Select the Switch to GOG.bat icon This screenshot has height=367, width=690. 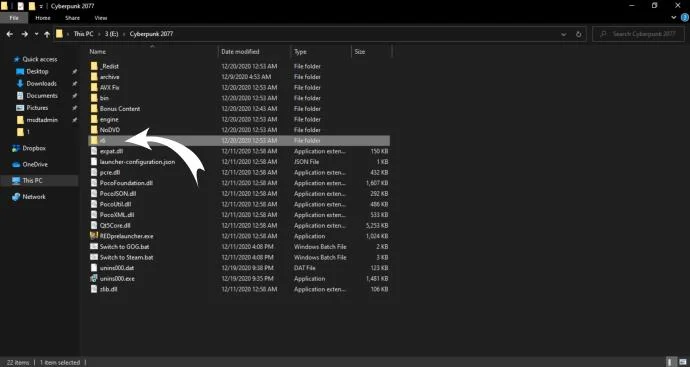click(x=94, y=246)
